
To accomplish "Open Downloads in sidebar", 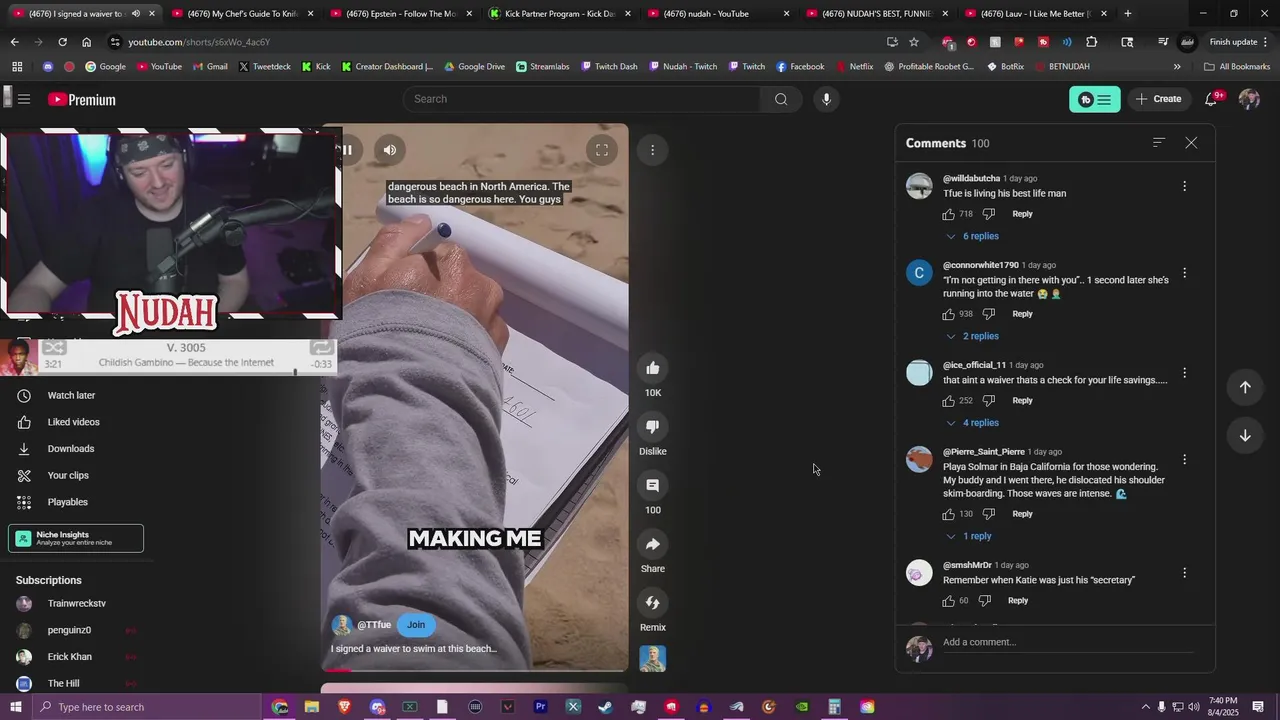I will tap(70, 449).
